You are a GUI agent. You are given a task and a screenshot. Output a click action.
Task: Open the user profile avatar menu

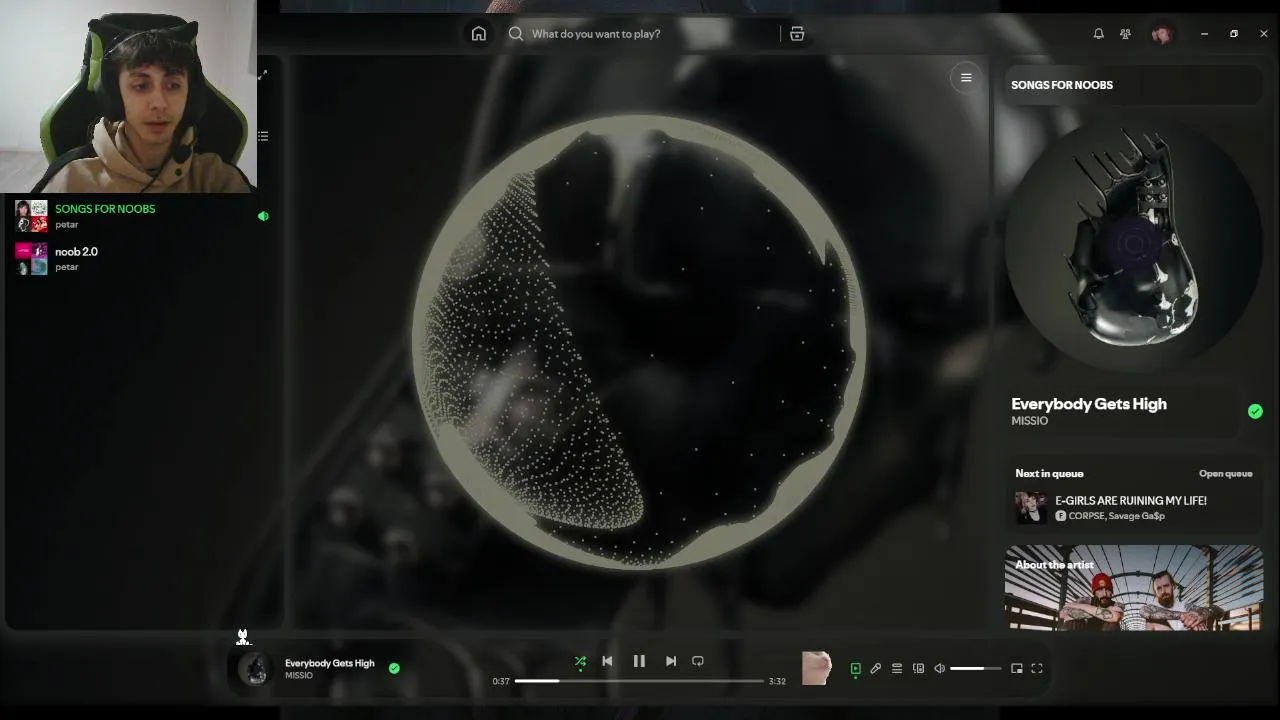coord(1161,34)
